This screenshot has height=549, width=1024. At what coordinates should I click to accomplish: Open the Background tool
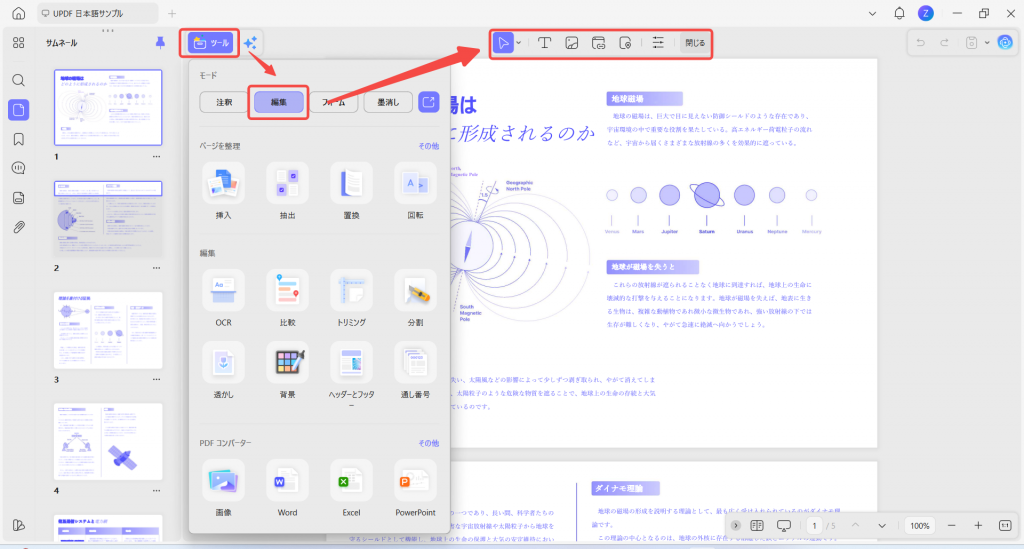tap(287, 362)
